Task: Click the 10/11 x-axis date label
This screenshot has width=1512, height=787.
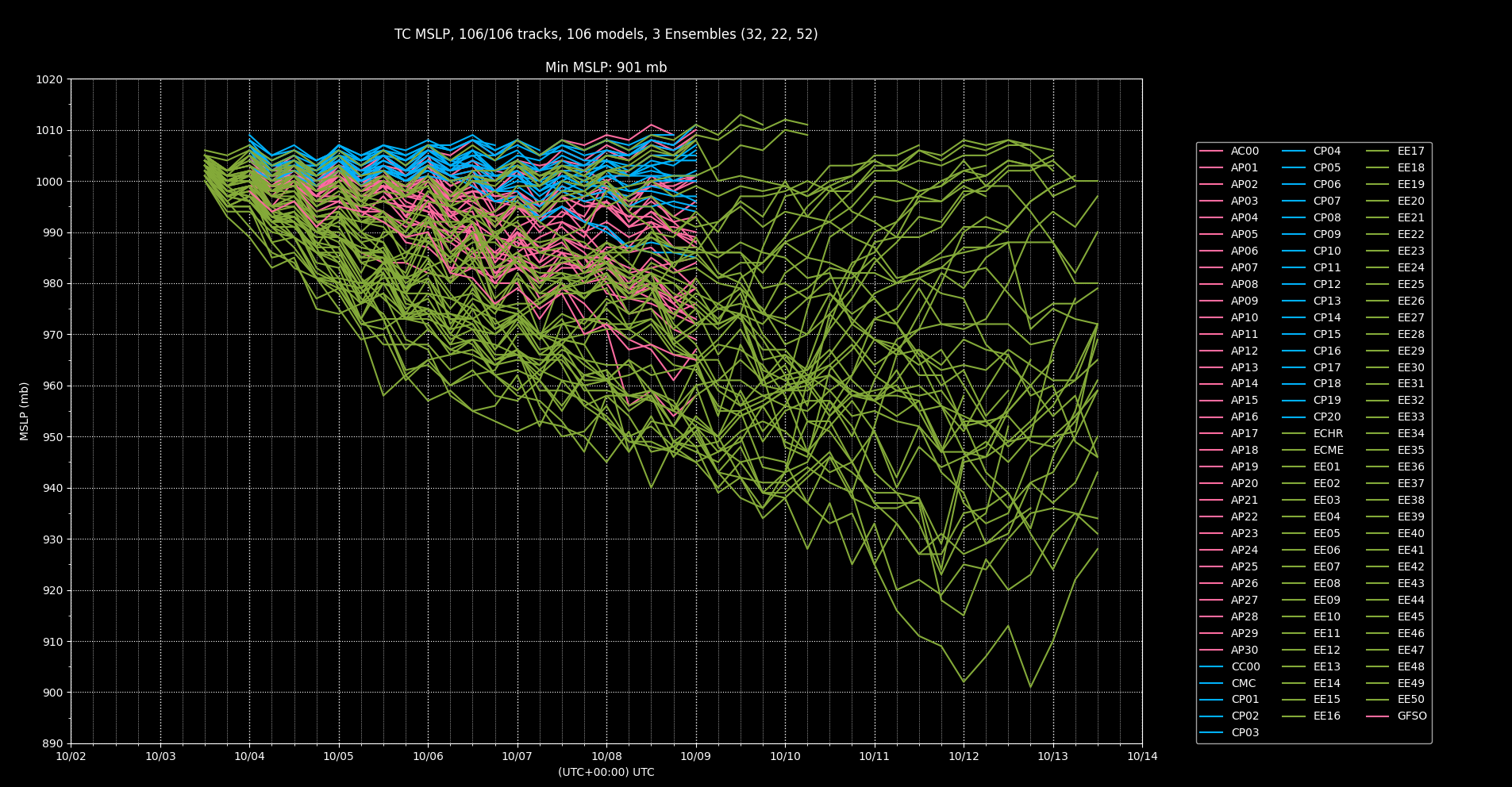Action: pos(875,756)
